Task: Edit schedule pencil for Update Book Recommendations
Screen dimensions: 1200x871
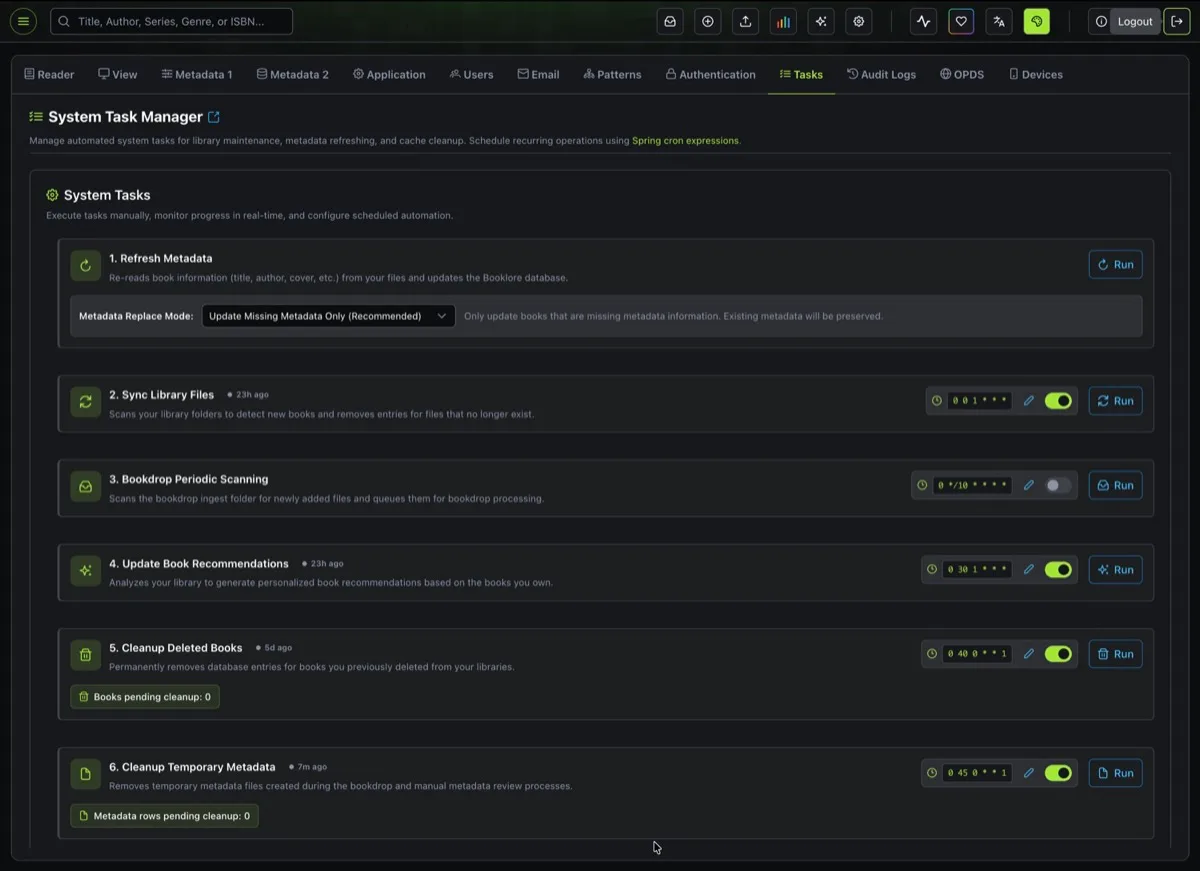Action: click(1028, 569)
